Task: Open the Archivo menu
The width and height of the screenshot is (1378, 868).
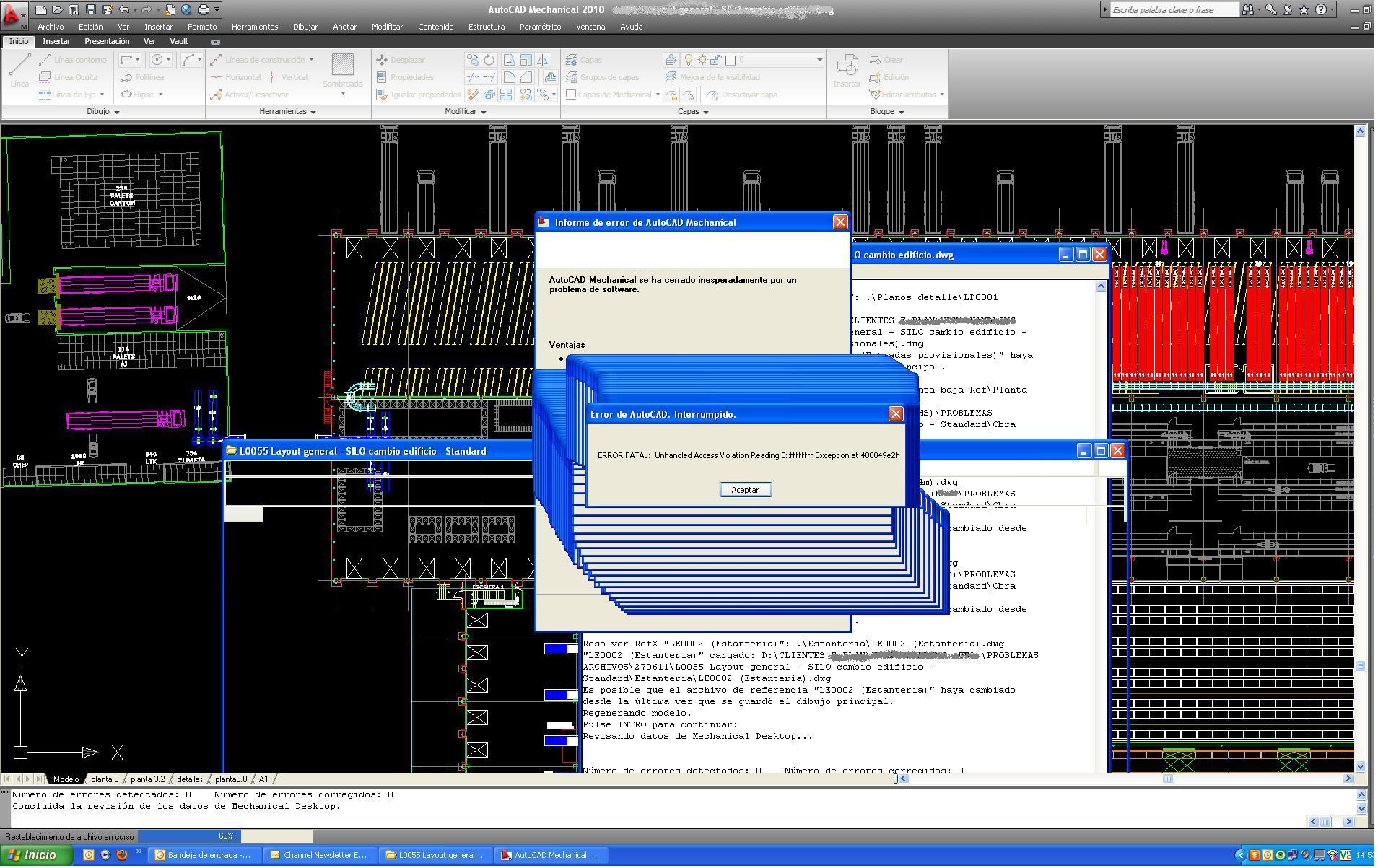Action: click(51, 27)
